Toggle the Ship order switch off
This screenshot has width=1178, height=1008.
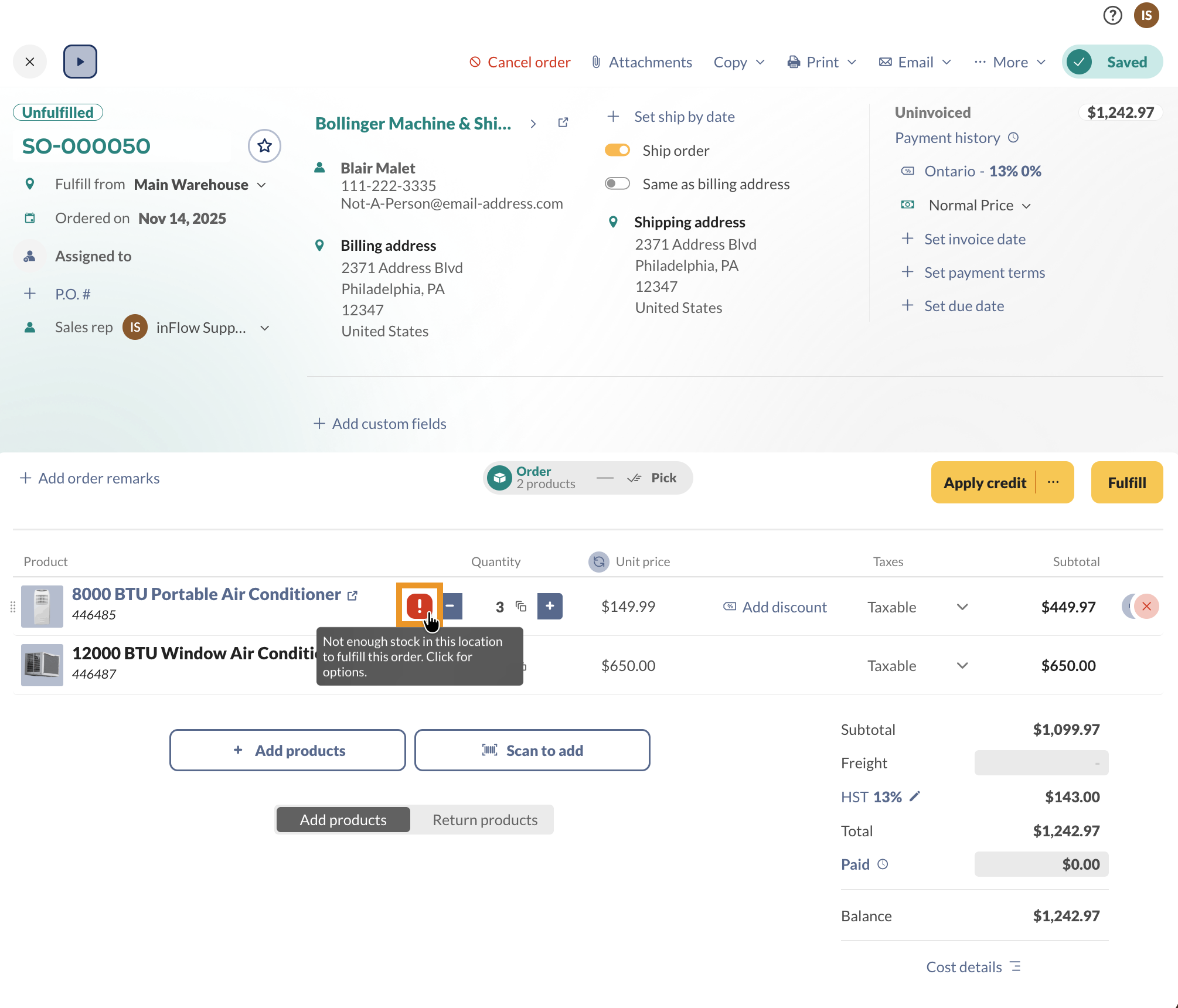click(x=617, y=151)
